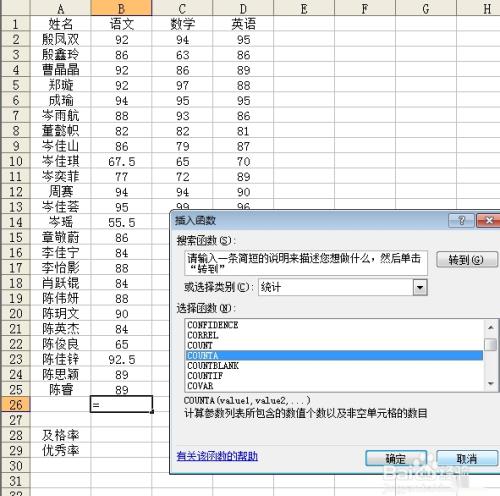Image resolution: width=500 pixels, height=496 pixels.
Task: Click math score 72 in row 11
Action: click(182, 176)
